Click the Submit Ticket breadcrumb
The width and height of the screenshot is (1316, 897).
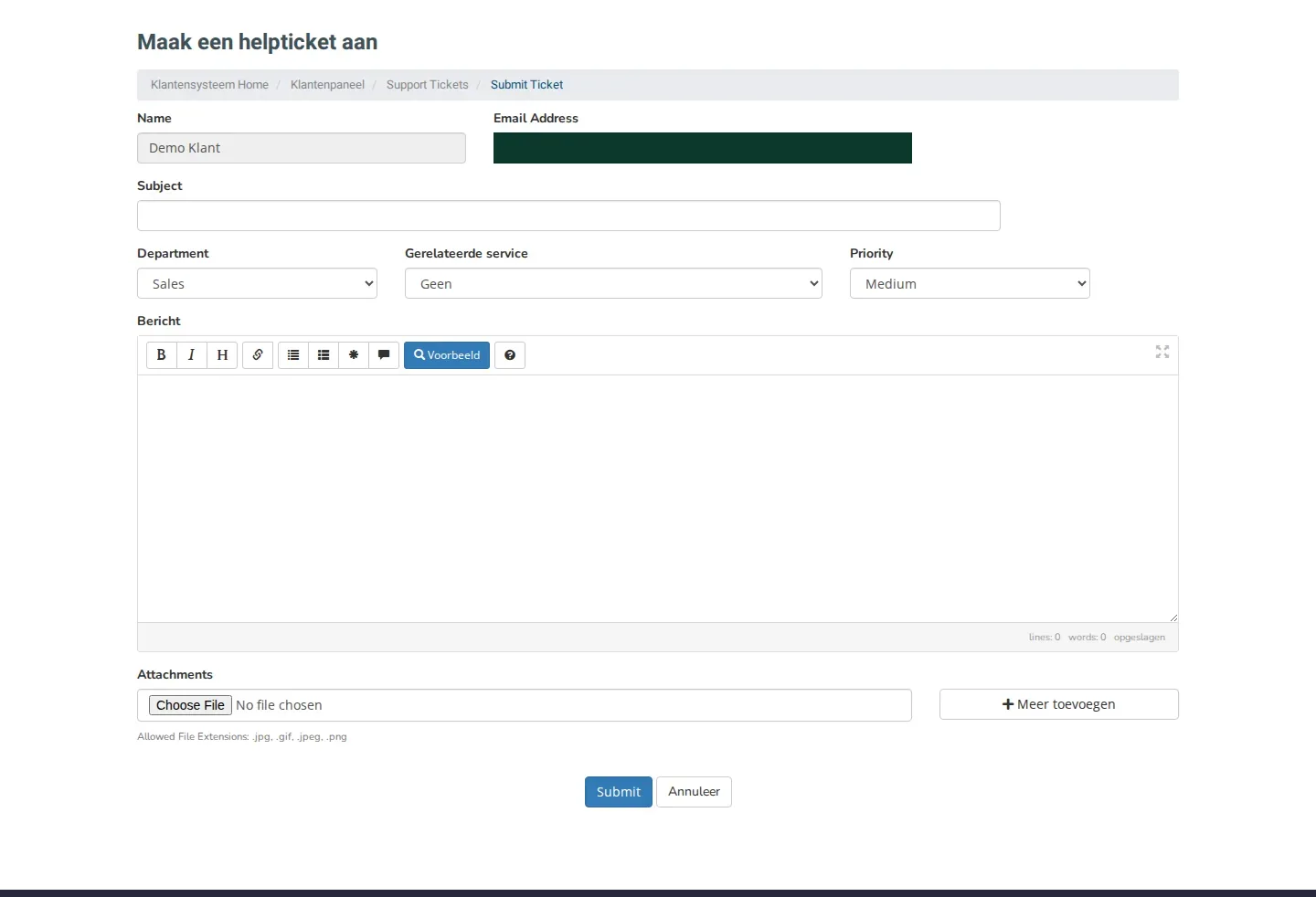526,85
